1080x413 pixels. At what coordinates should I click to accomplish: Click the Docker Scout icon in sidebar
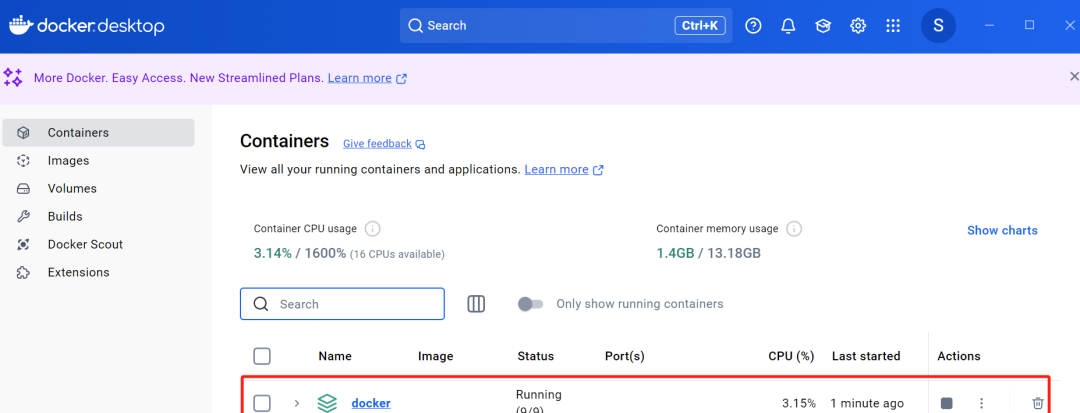point(23,244)
